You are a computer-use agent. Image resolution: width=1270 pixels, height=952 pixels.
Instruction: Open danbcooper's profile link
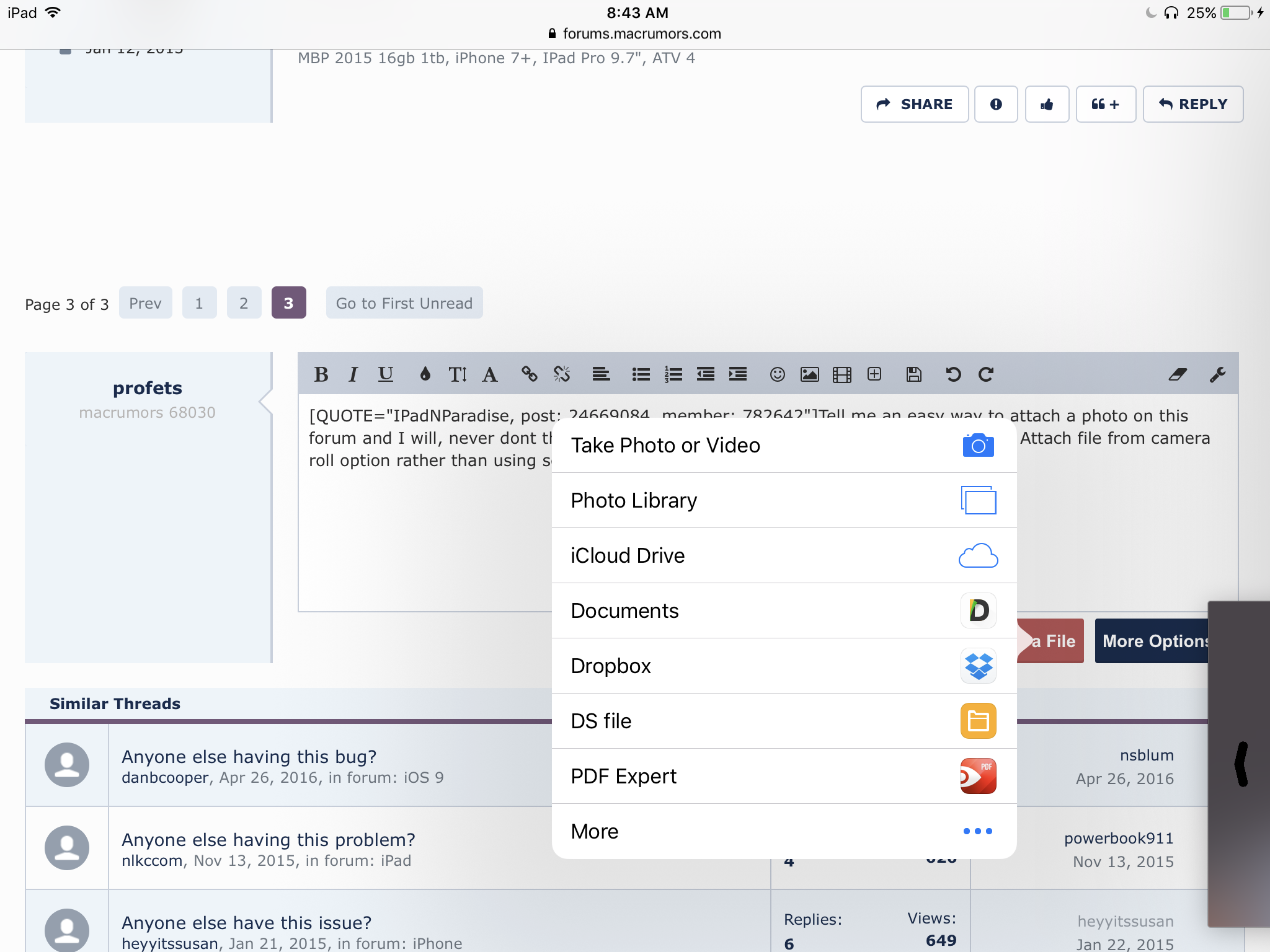point(165,778)
